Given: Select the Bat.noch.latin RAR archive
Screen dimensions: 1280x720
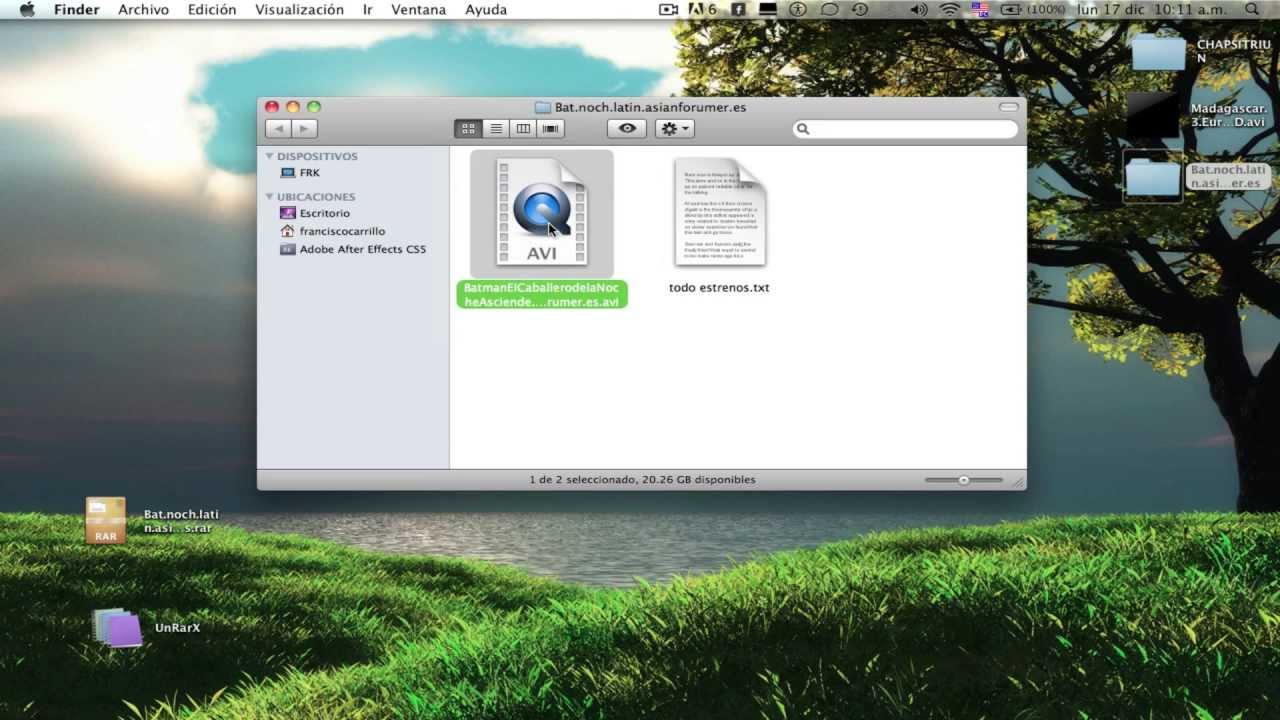Looking at the screenshot, I should pos(106,520).
